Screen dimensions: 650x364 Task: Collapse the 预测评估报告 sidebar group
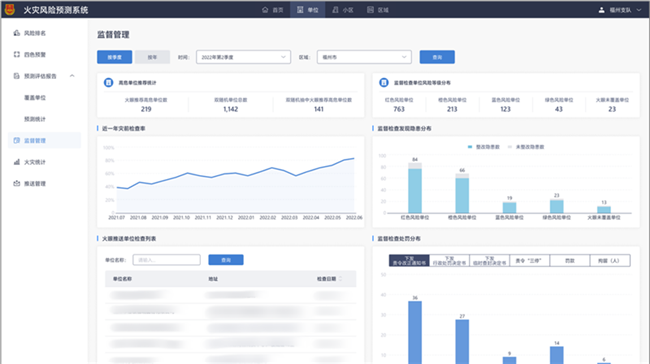click(72, 76)
